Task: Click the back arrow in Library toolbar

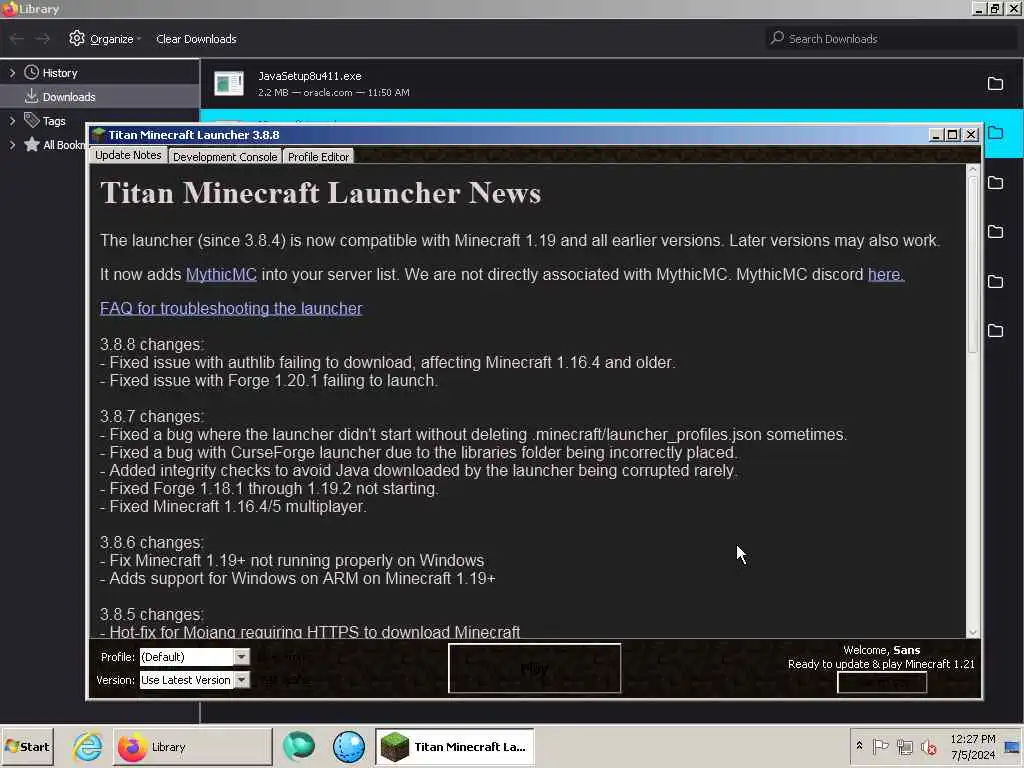Action: tap(16, 39)
